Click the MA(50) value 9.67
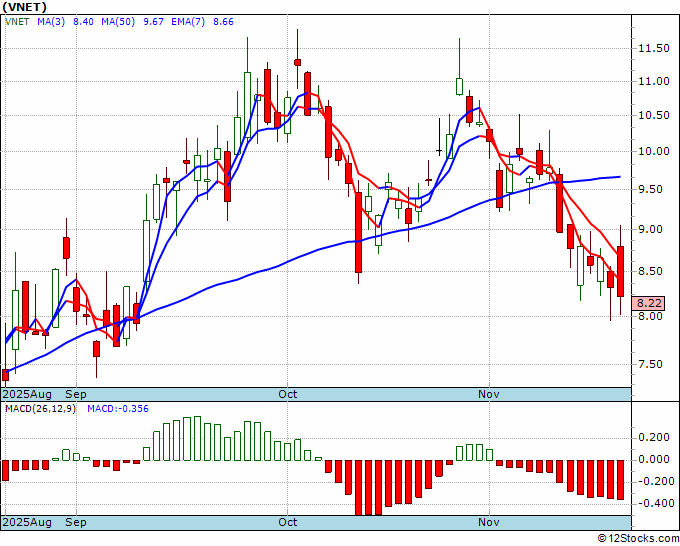The height and width of the screenshot is (546, 680). [x=153, y=22]
